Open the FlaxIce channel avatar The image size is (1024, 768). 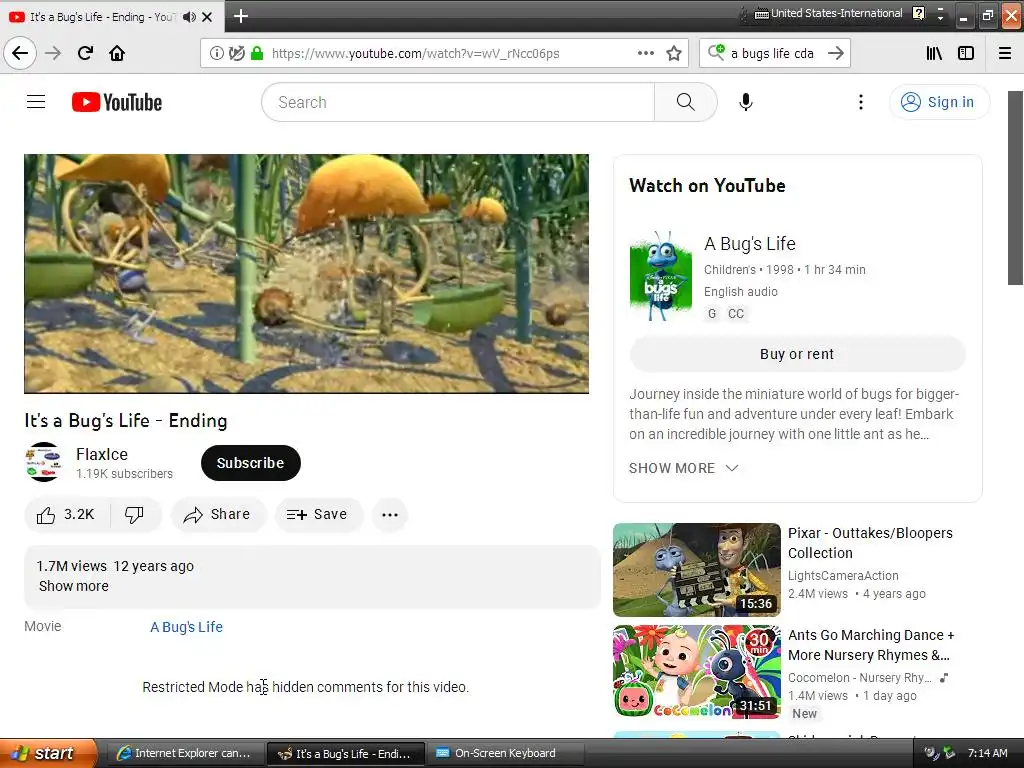44,462
